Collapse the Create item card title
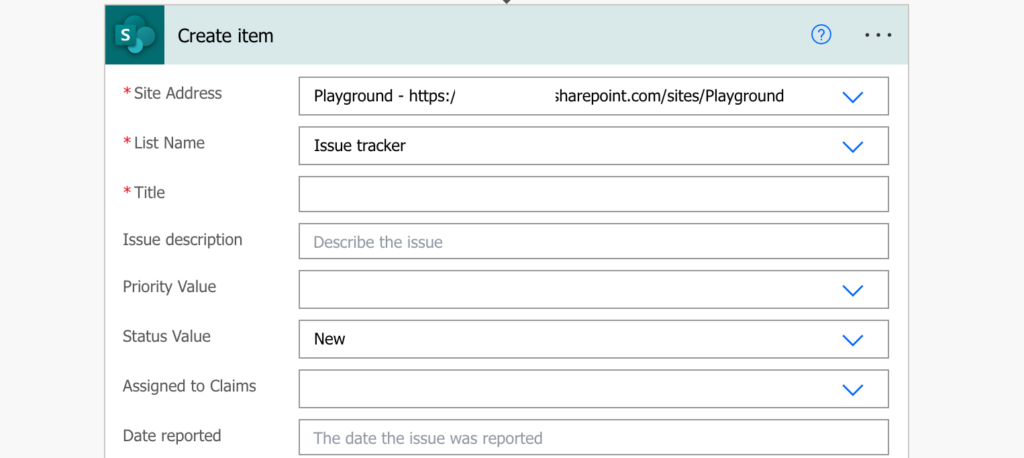The width and height of the screenshot is (1024, 458). point(225,35)
